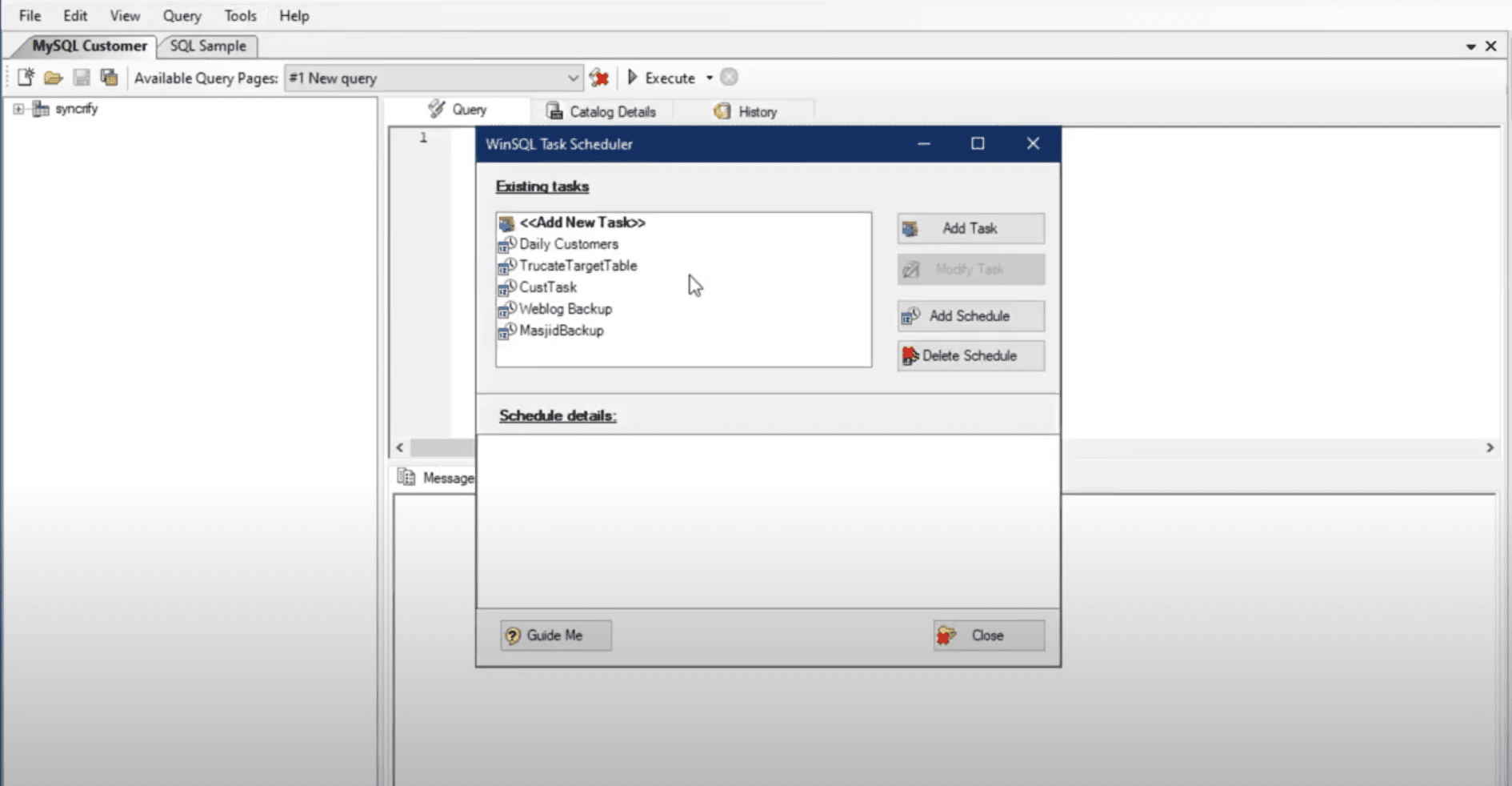This screenshot has height=786, width=1512.
Task: Select the Daily Customers task
Action: (569, 244)
